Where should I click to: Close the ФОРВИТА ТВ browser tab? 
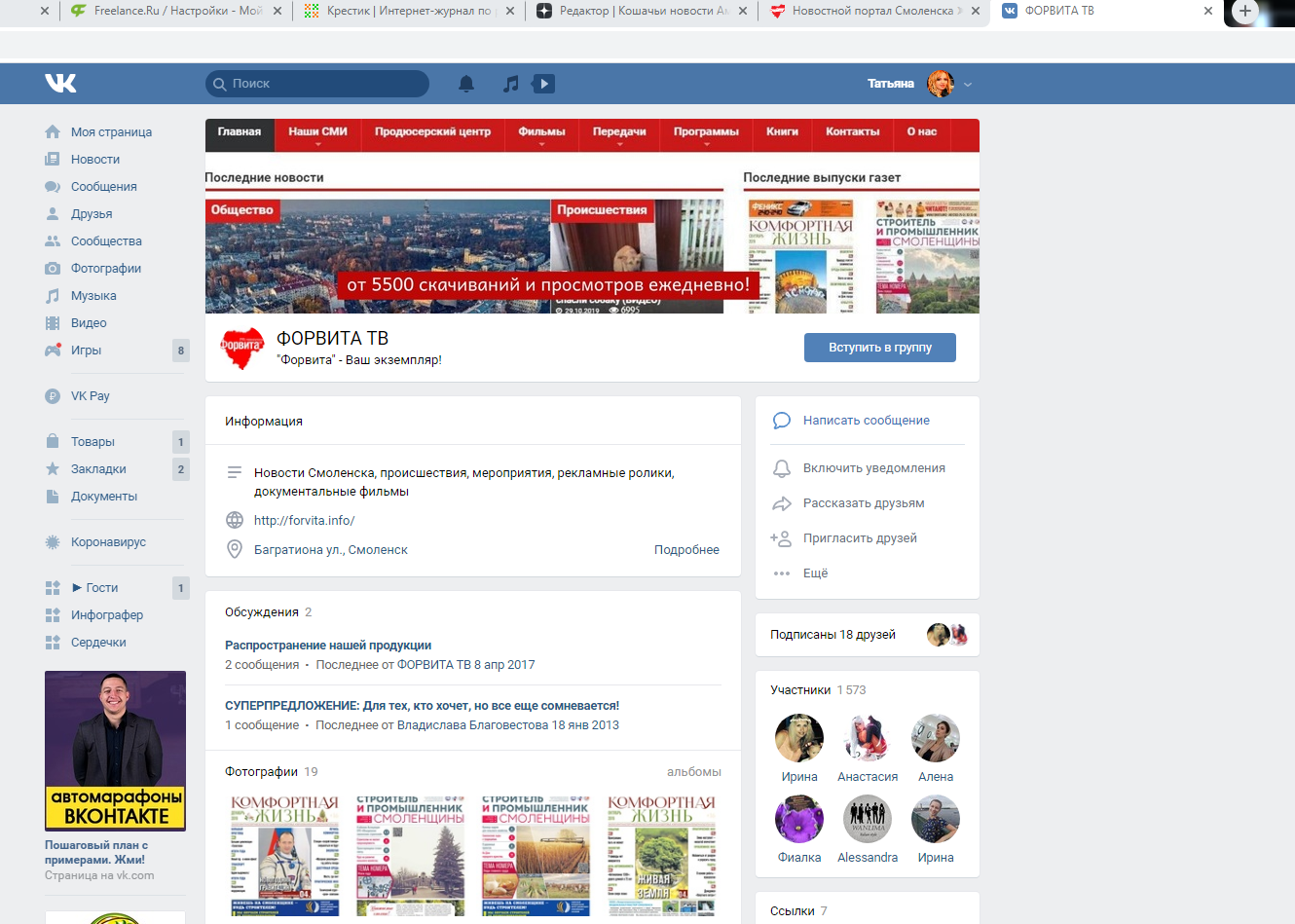(1208, 12)
